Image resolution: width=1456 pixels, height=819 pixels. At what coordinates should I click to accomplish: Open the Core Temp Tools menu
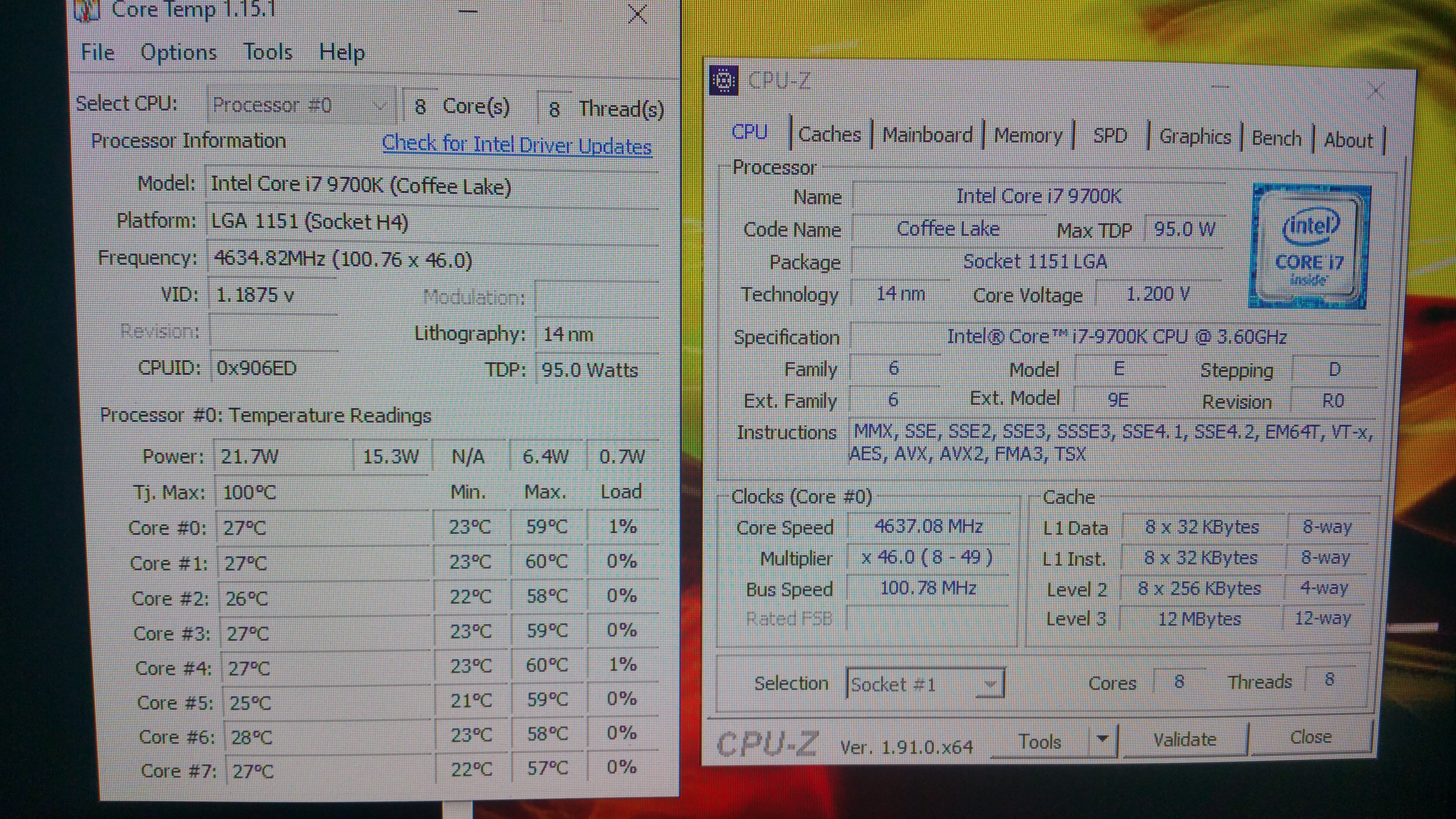267,53
